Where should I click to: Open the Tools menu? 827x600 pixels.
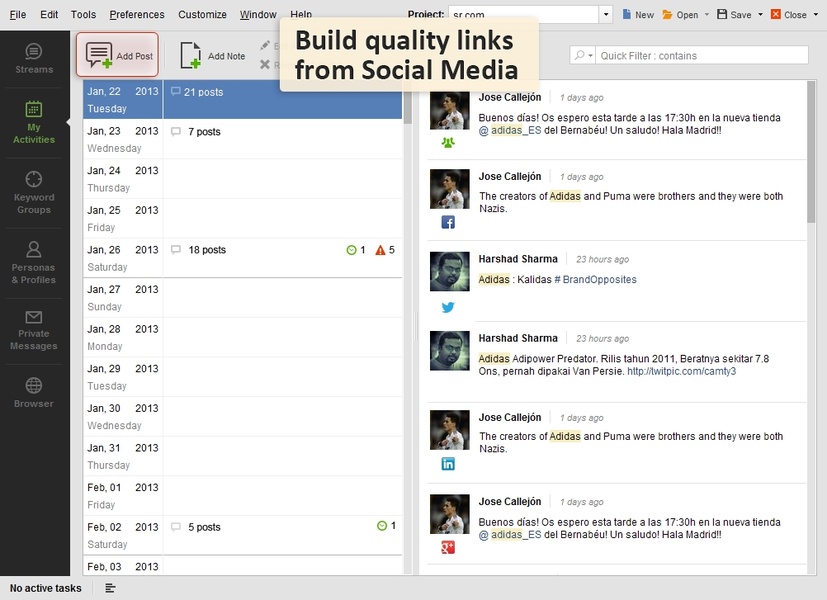pyautogui.click(x=83, y=14)
